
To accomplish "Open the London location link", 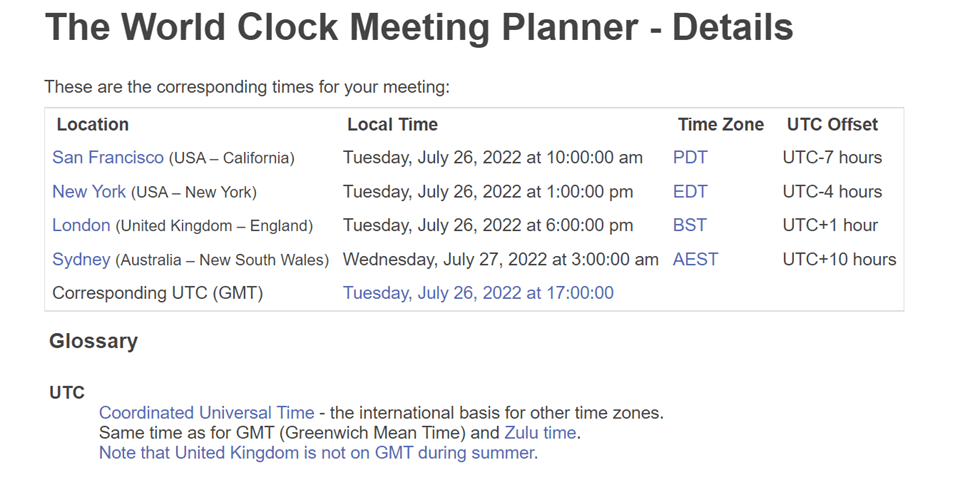I will (x=81, y=226).
